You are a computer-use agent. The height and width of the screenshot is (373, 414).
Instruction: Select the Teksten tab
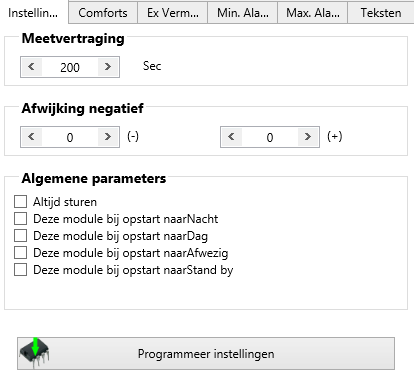tap(381, 13)
